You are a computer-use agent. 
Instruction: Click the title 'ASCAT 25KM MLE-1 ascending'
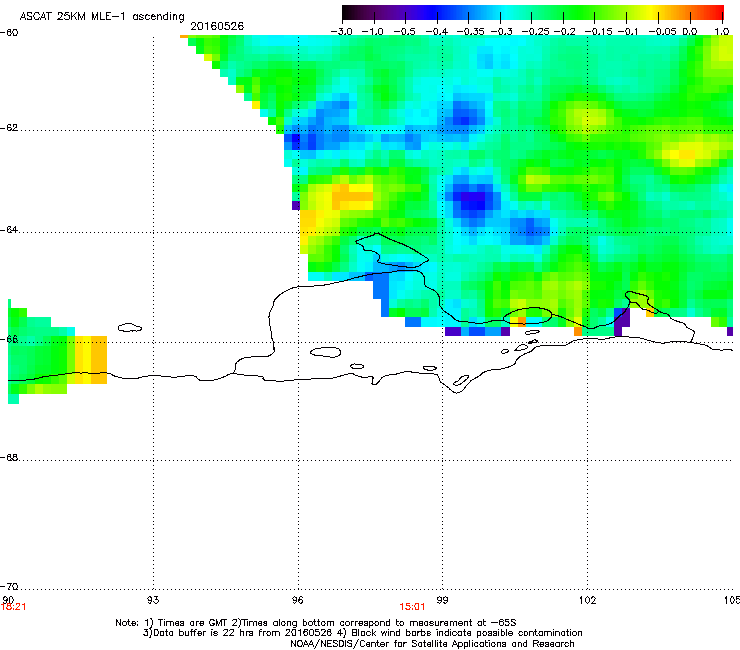click(x=102, y=17)
